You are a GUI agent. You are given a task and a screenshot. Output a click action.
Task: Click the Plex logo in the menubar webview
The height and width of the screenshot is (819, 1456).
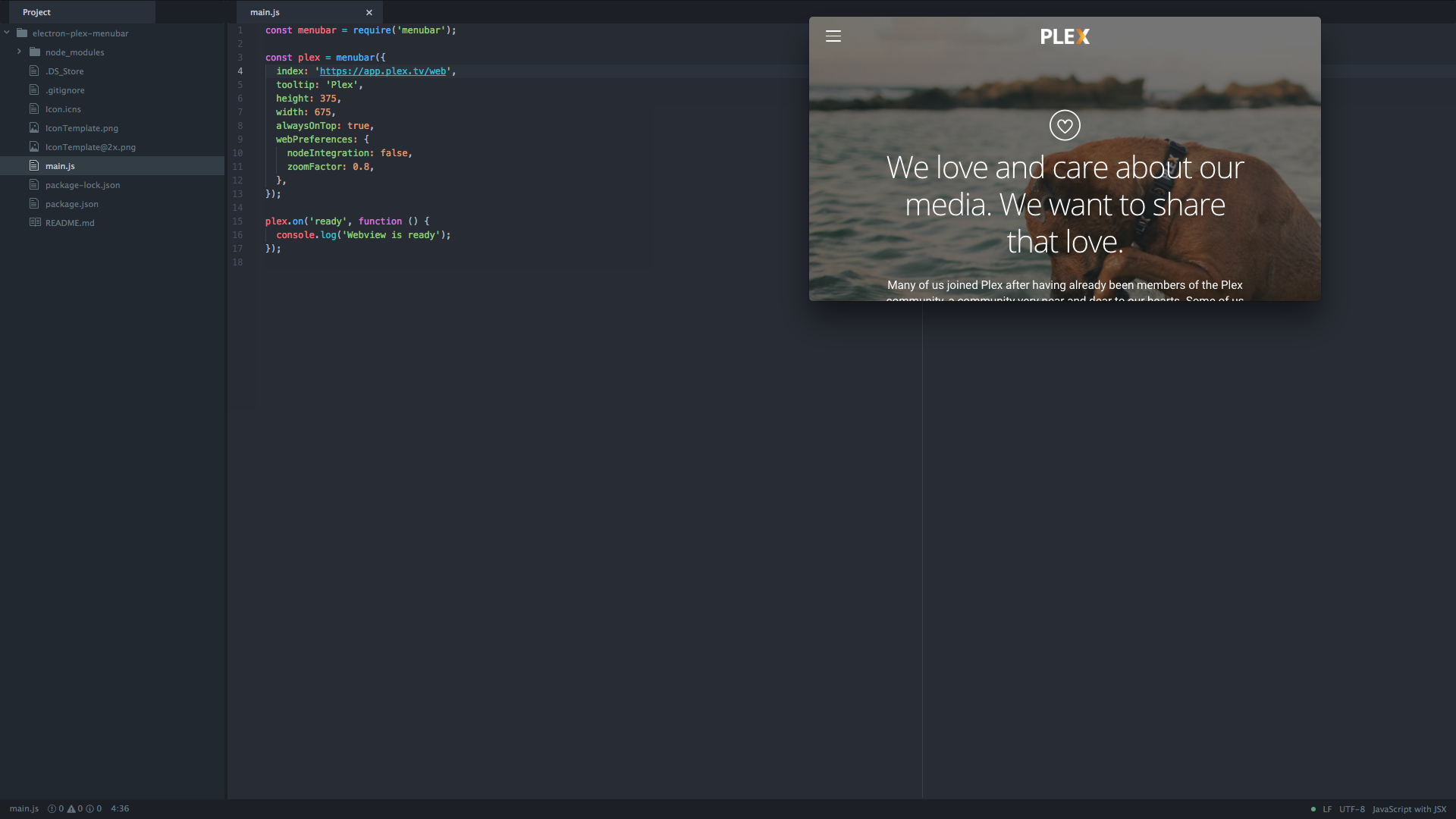pos(1065,36)
